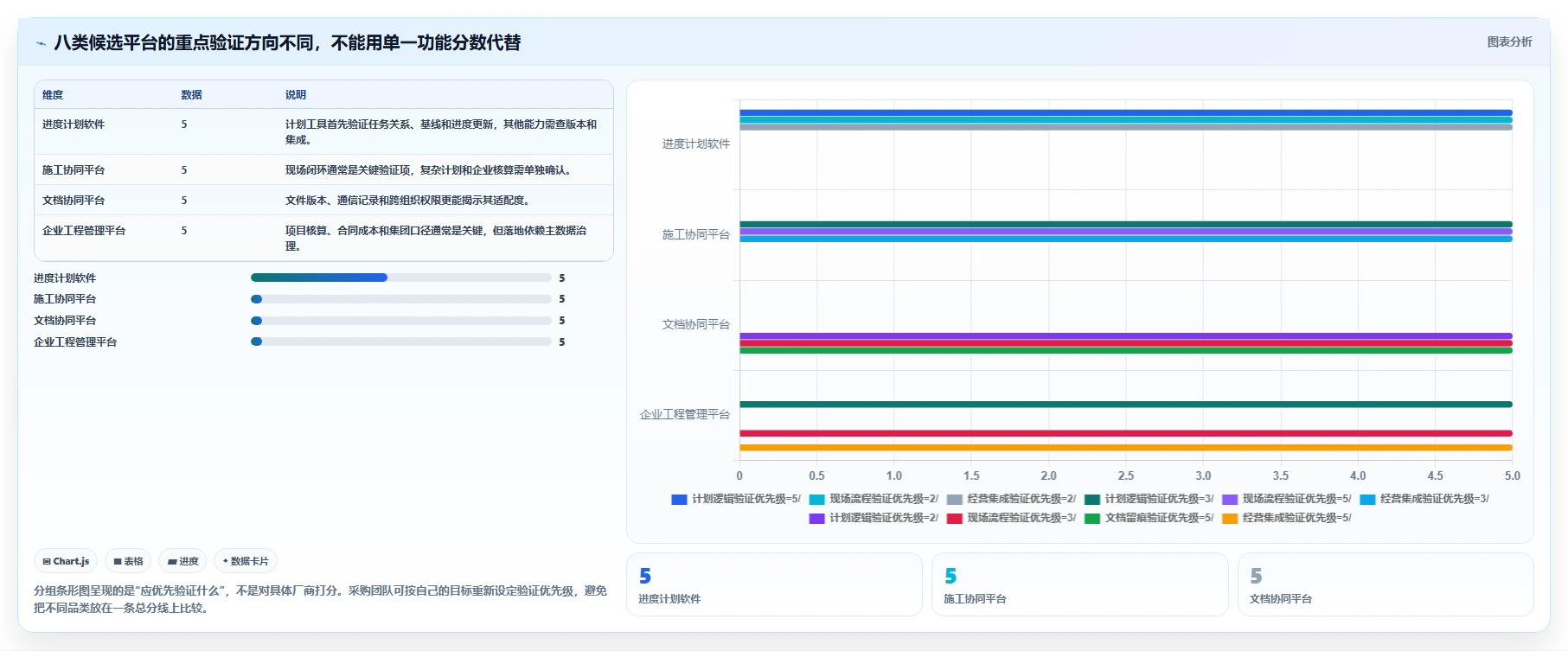Toggle blue legend item 计划逻辑验证优先级=5/
The image size is (1568, 651).
click(736, 499)
